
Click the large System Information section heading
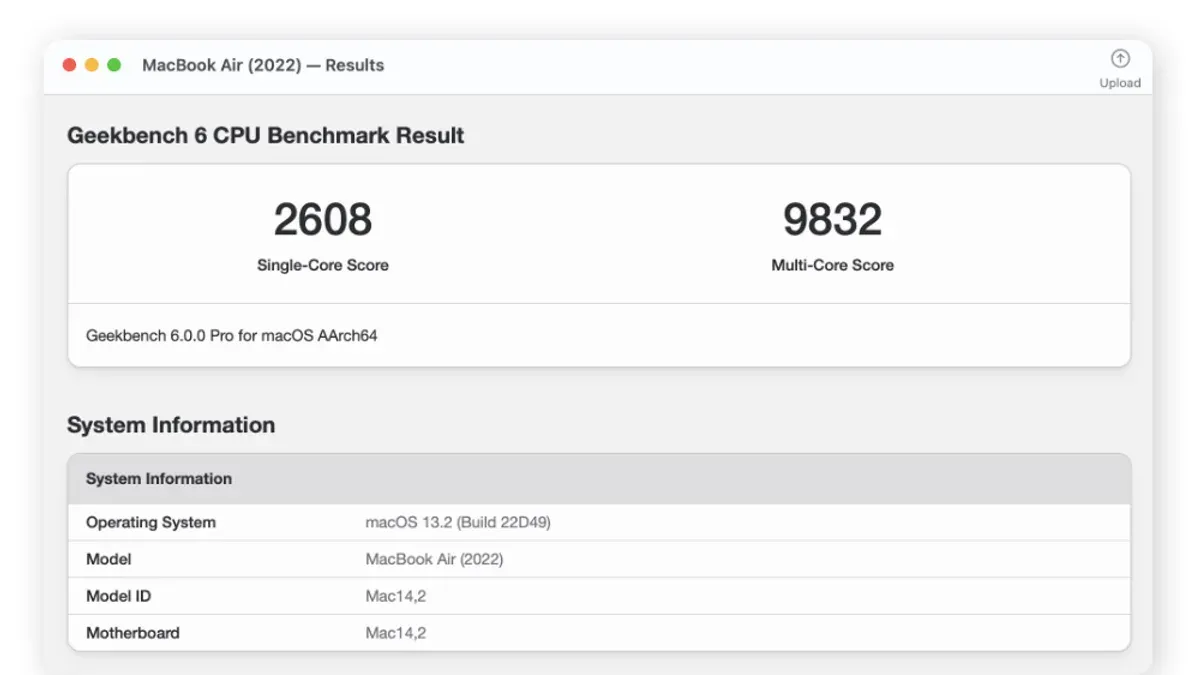pos(171,425)
